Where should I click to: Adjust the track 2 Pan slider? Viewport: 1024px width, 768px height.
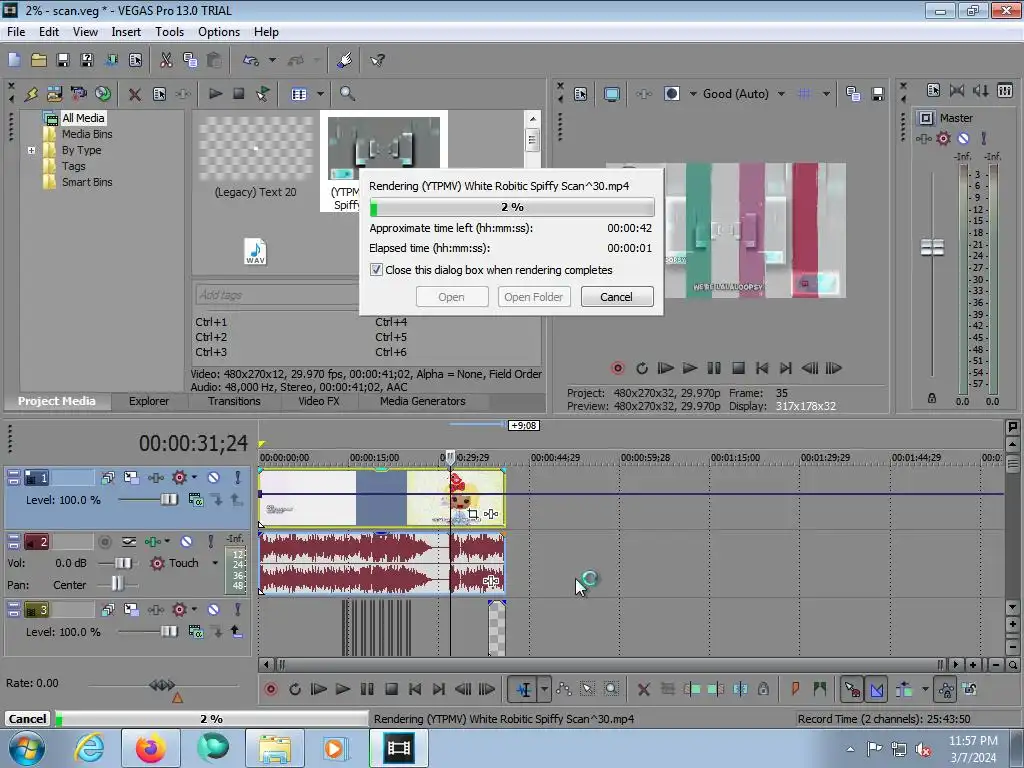point(117,584)
